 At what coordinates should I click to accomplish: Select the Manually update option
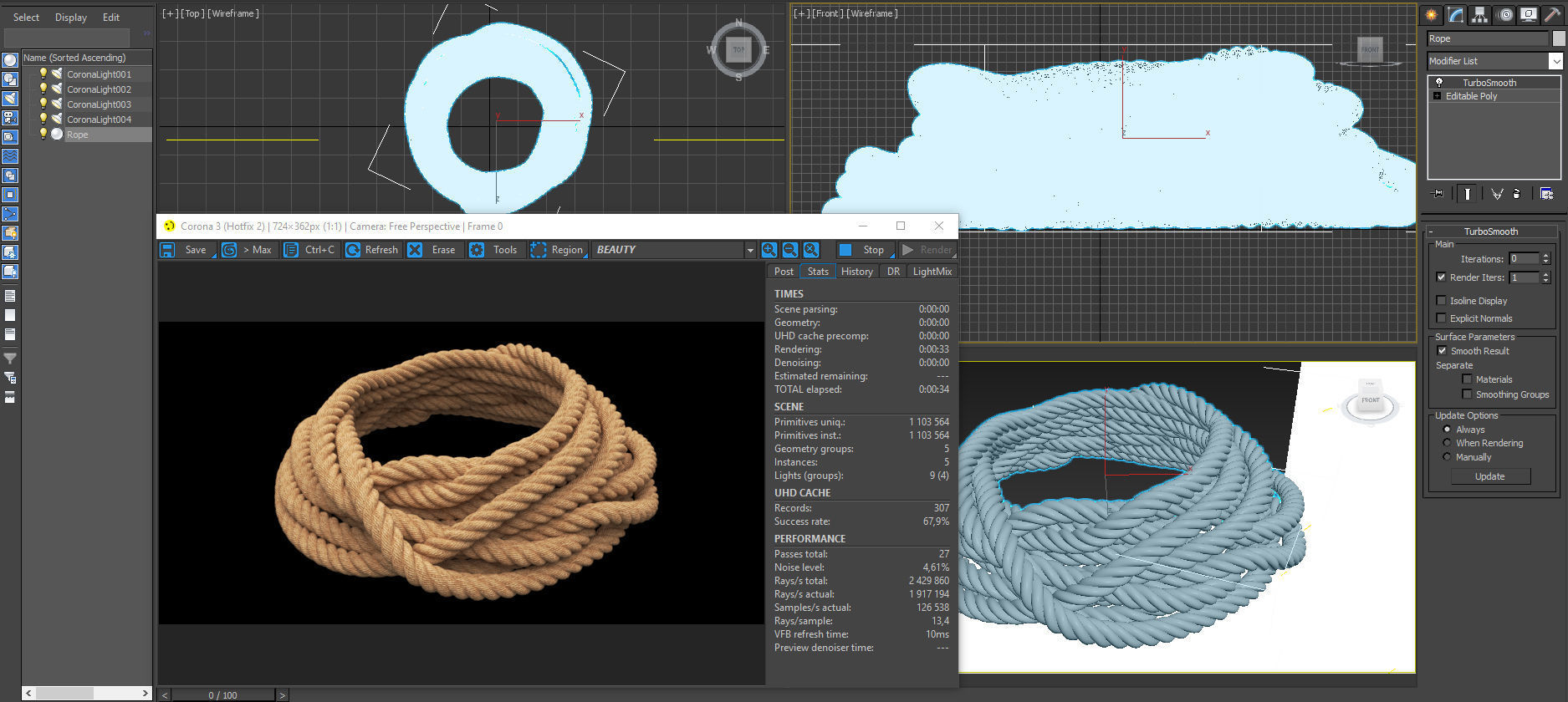(1448, 456)
